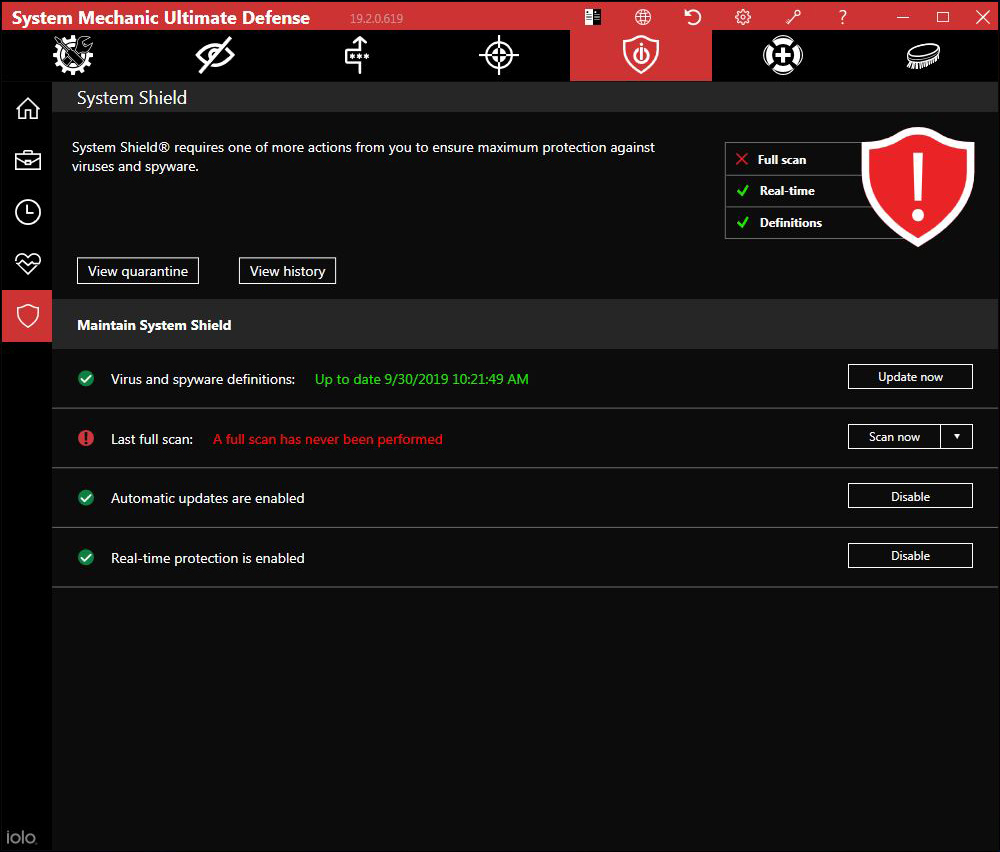Click the large red alert shield
1000x852 pixels.
(918, 186)
